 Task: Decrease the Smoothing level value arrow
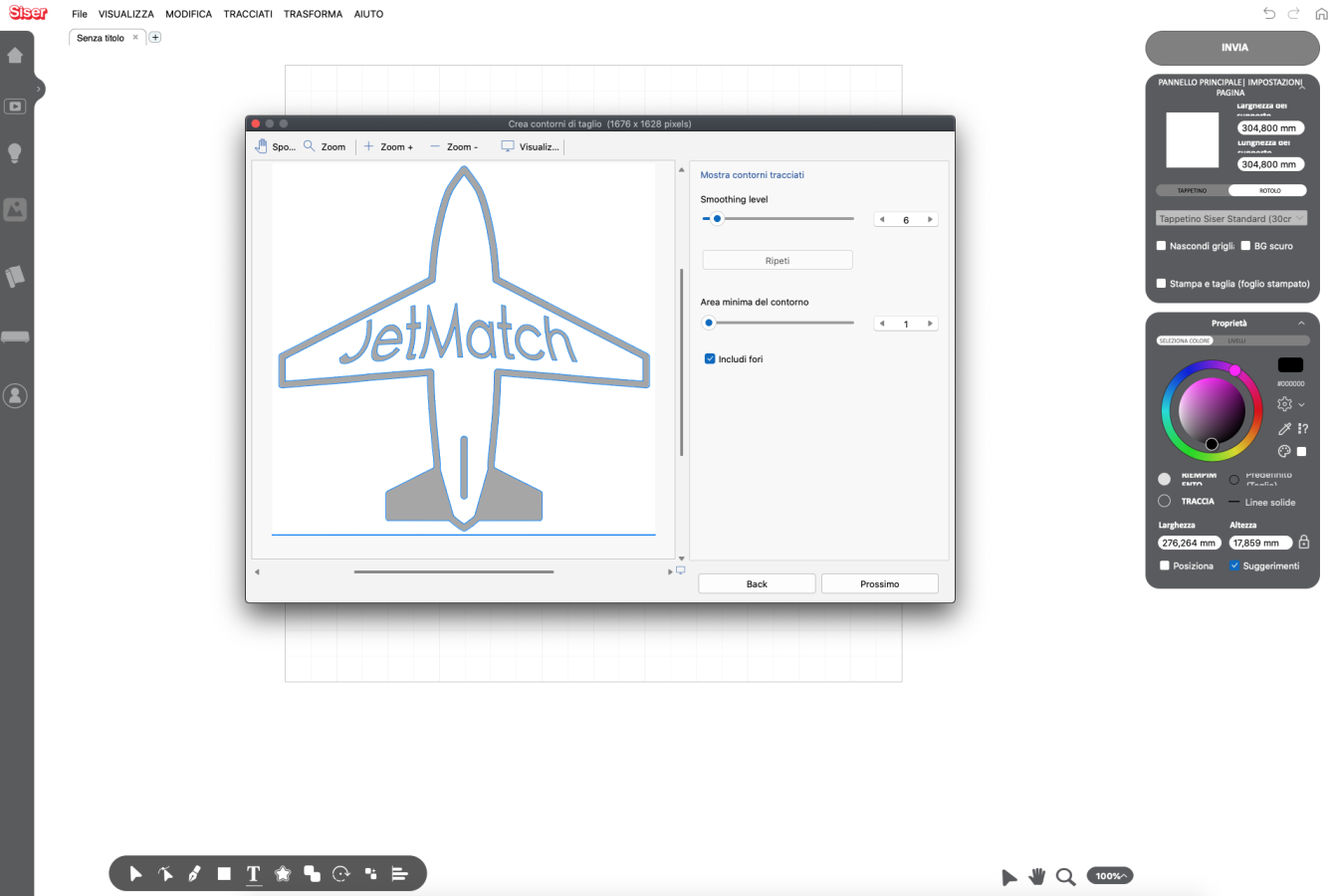pos(882,219)
